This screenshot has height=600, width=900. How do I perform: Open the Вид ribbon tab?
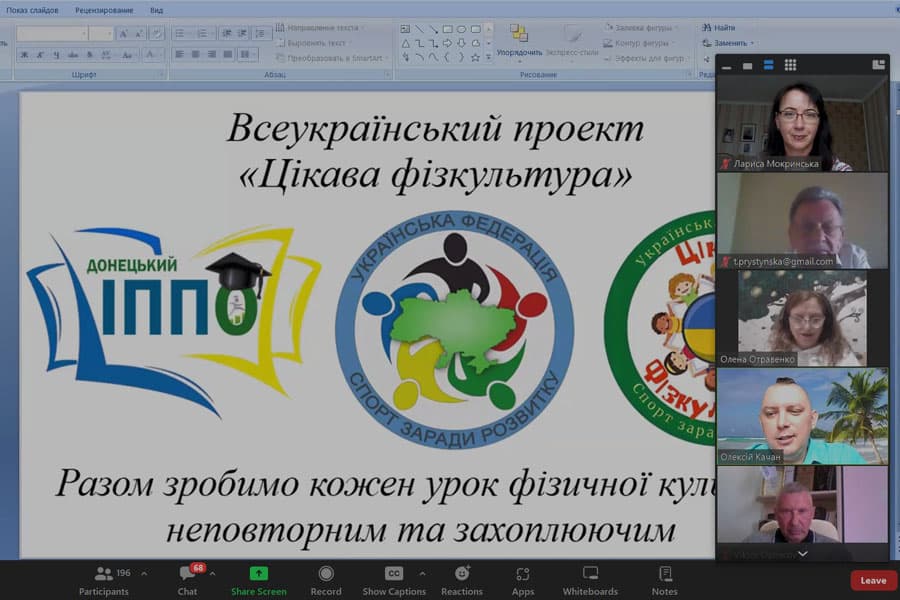[x=156, y=8]
